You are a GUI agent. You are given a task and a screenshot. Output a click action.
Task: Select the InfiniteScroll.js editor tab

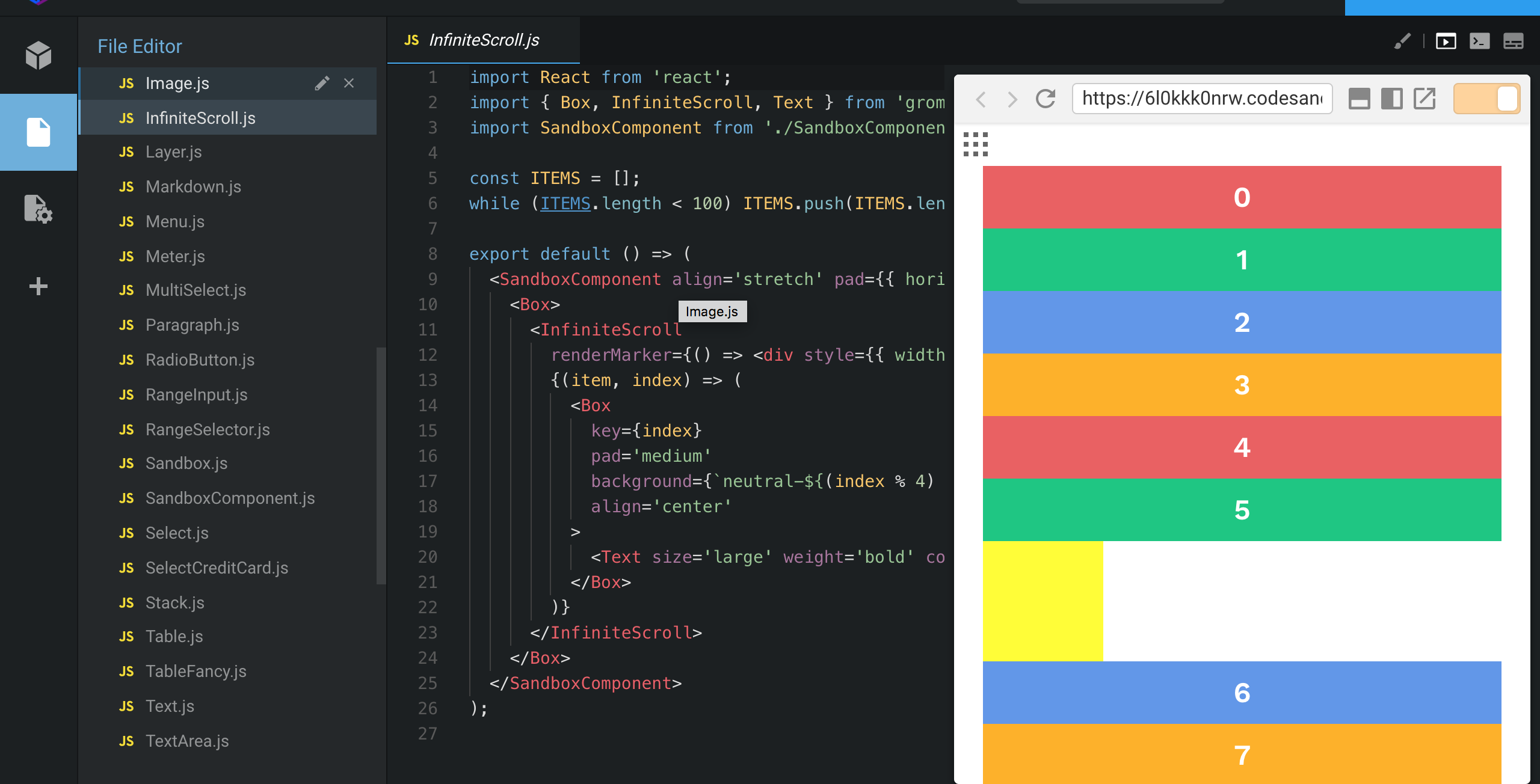tap(483, 40)
